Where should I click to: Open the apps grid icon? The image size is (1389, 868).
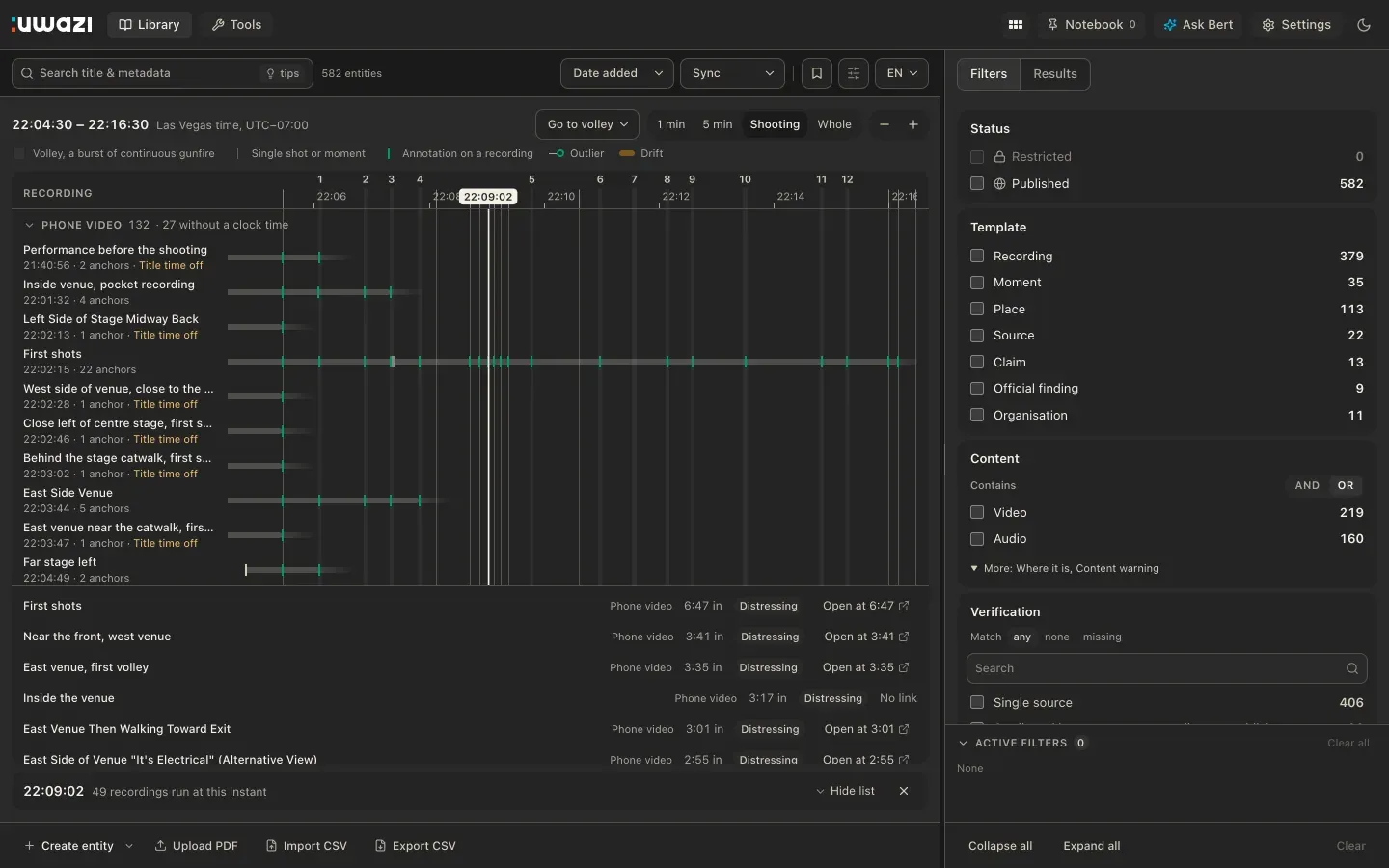[x=1016, y=25]
